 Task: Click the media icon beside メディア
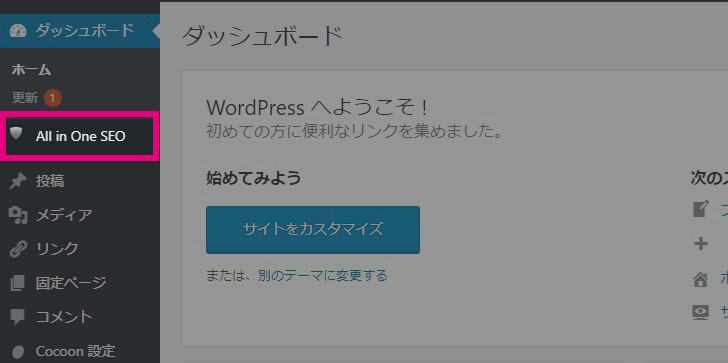(18, 215)
